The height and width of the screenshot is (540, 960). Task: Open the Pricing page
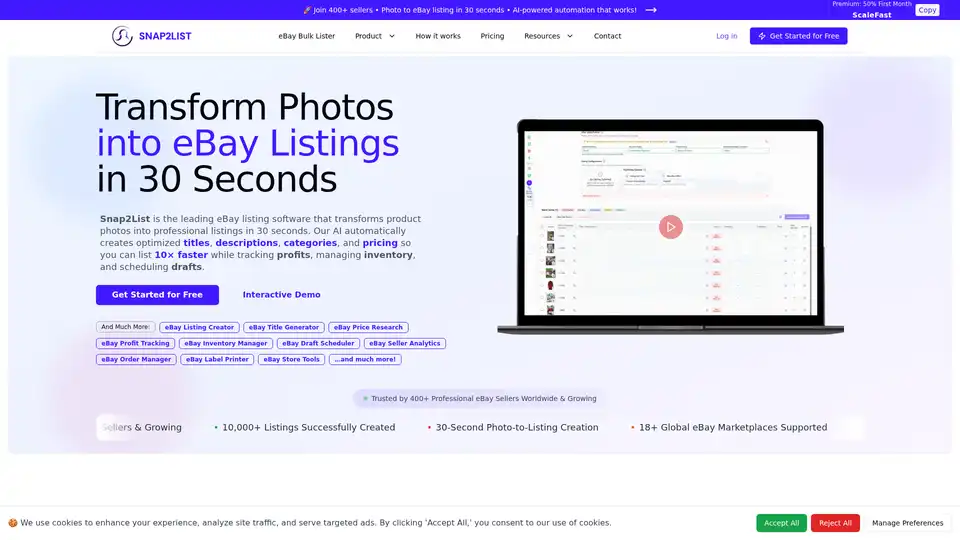(492, 36)
